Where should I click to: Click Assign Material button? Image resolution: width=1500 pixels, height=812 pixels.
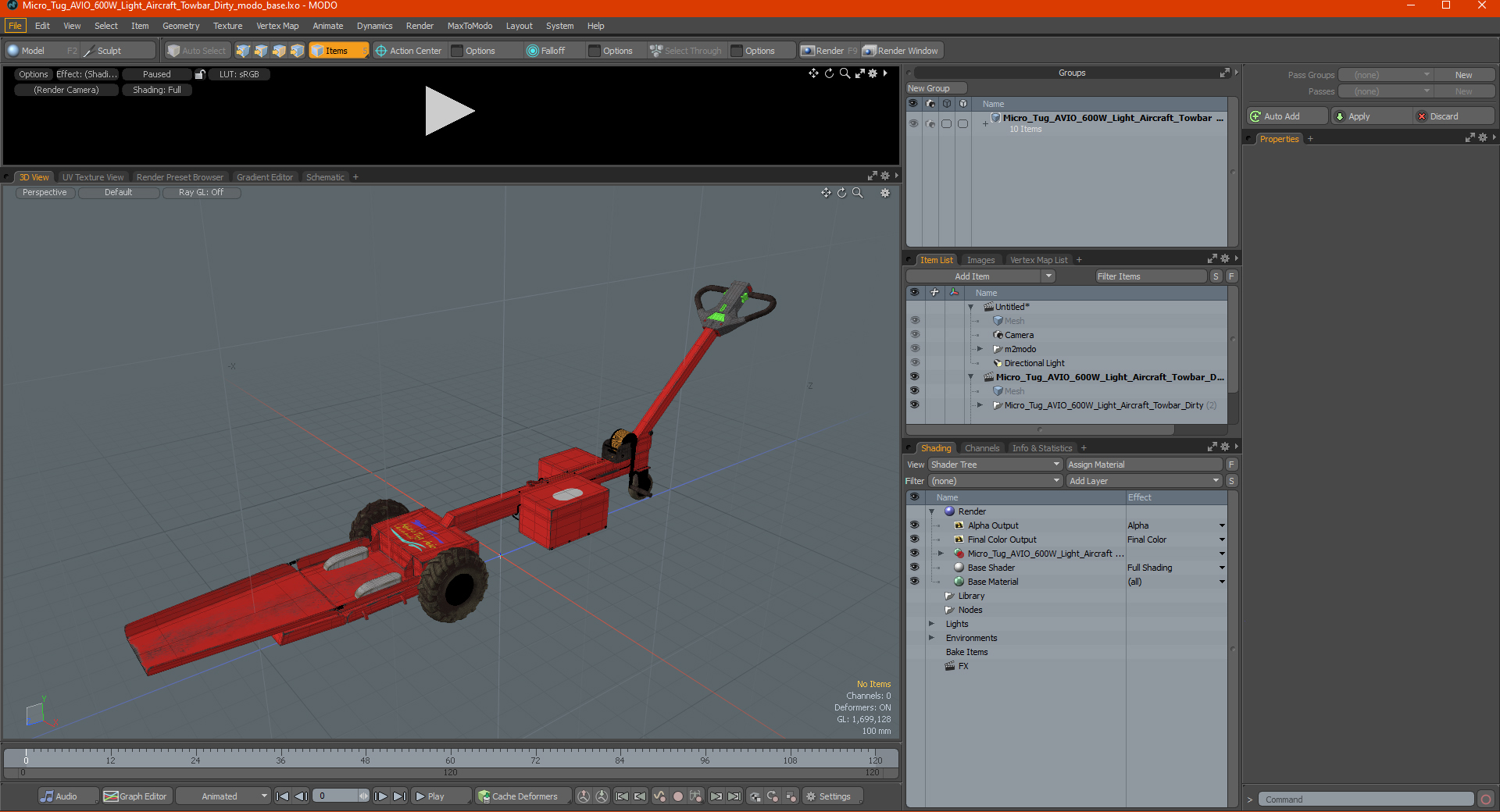(1144, 465)
